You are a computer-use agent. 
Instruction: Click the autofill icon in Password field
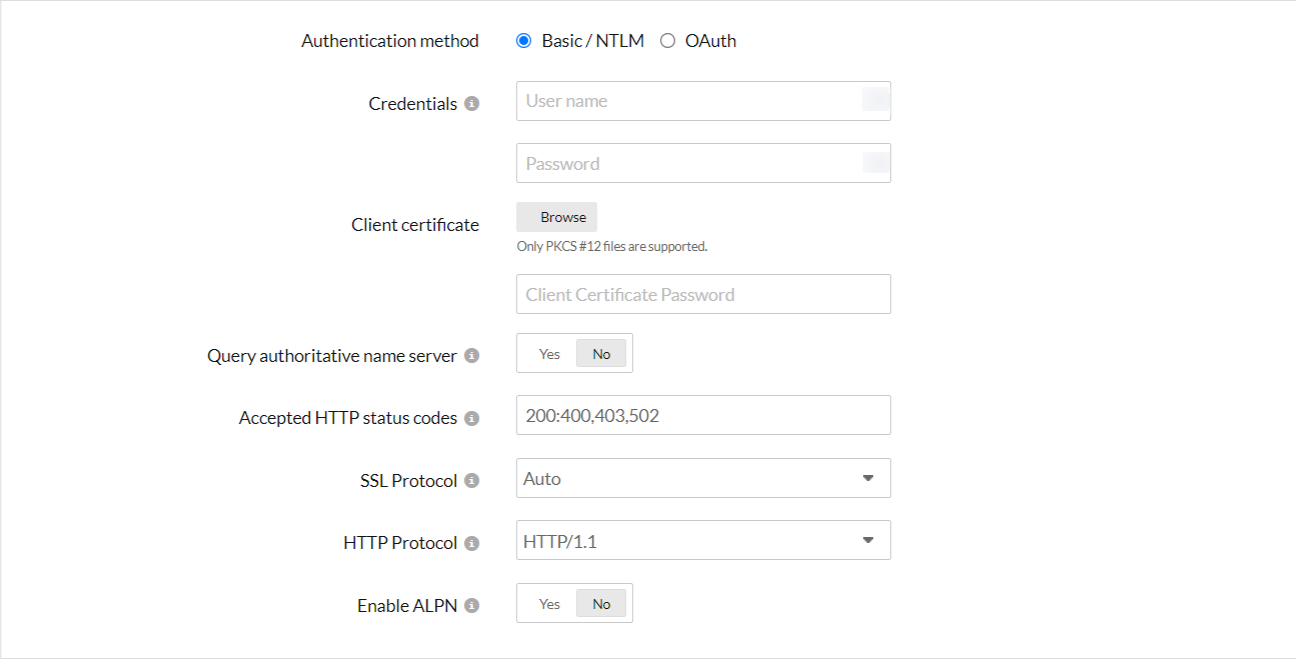coord(875,163)
